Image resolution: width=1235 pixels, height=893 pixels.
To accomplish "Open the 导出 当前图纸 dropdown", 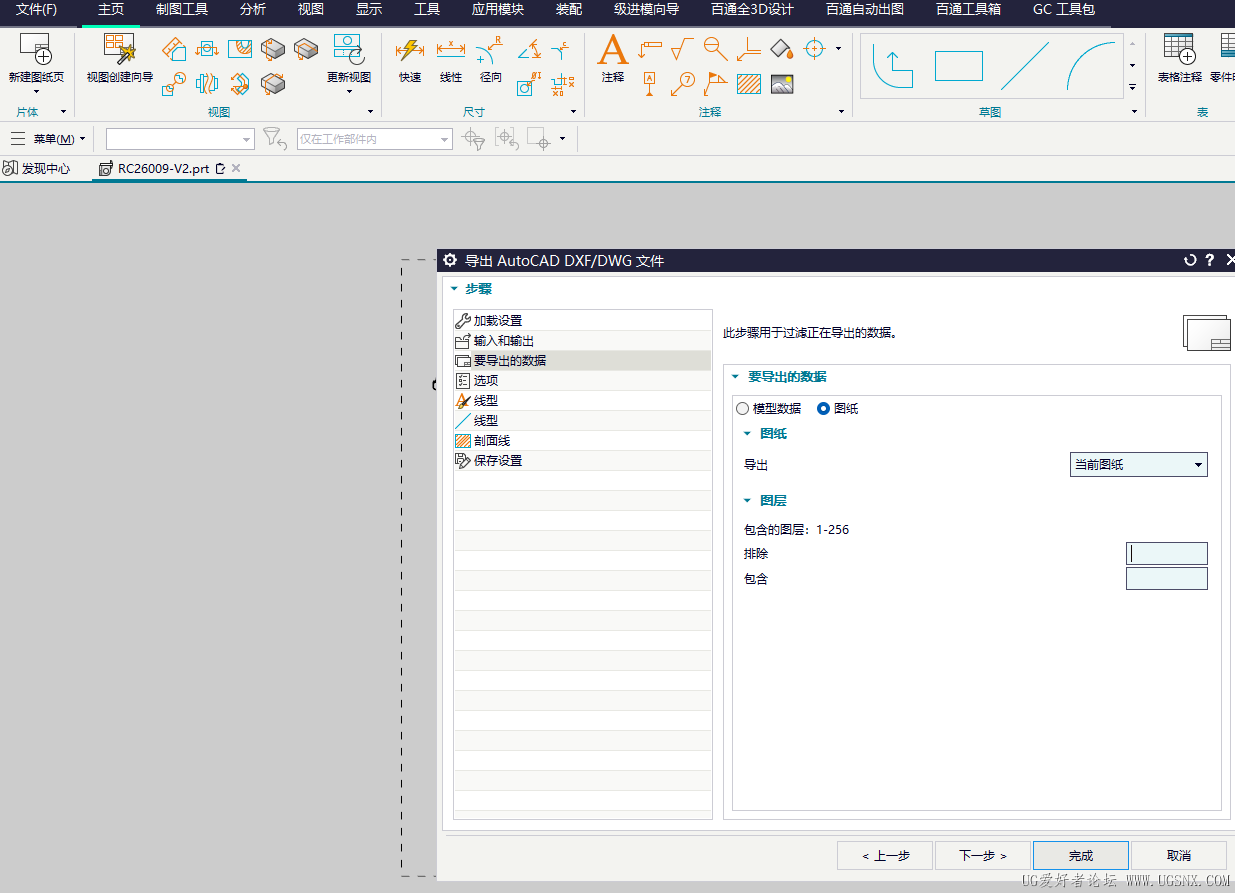I will (x=1139, y=464).
